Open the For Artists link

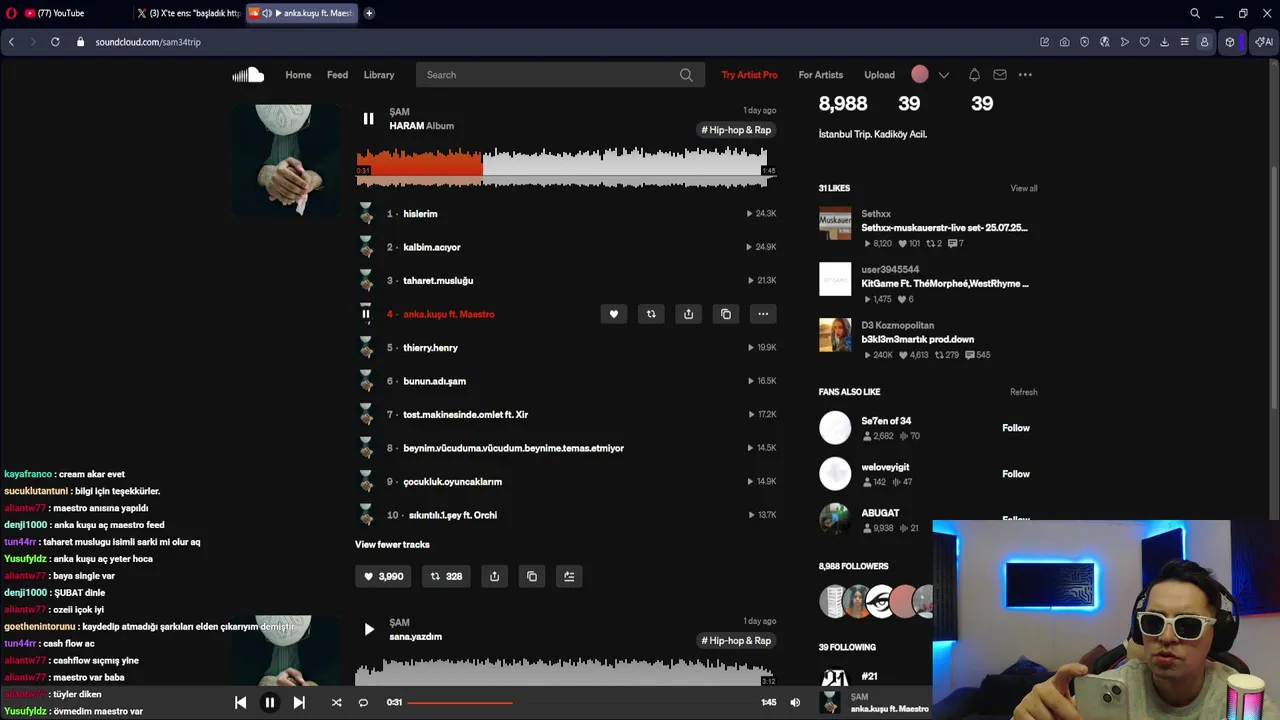coord(821,75)
